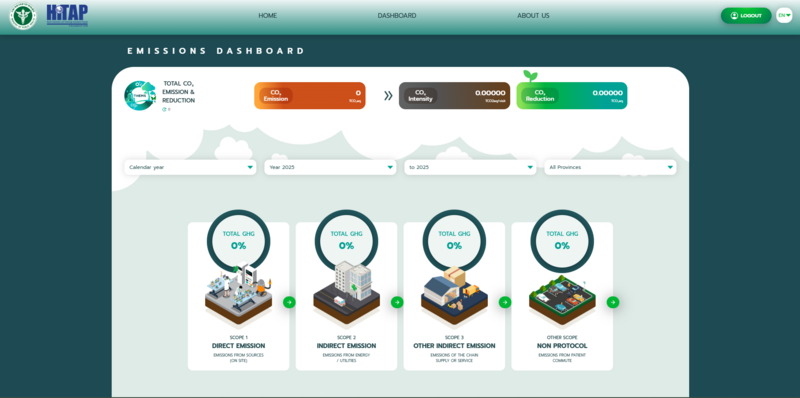Expand the to 2025 dropdown
The width and height of the screenshot is (800, 398).
click(470, 167)
